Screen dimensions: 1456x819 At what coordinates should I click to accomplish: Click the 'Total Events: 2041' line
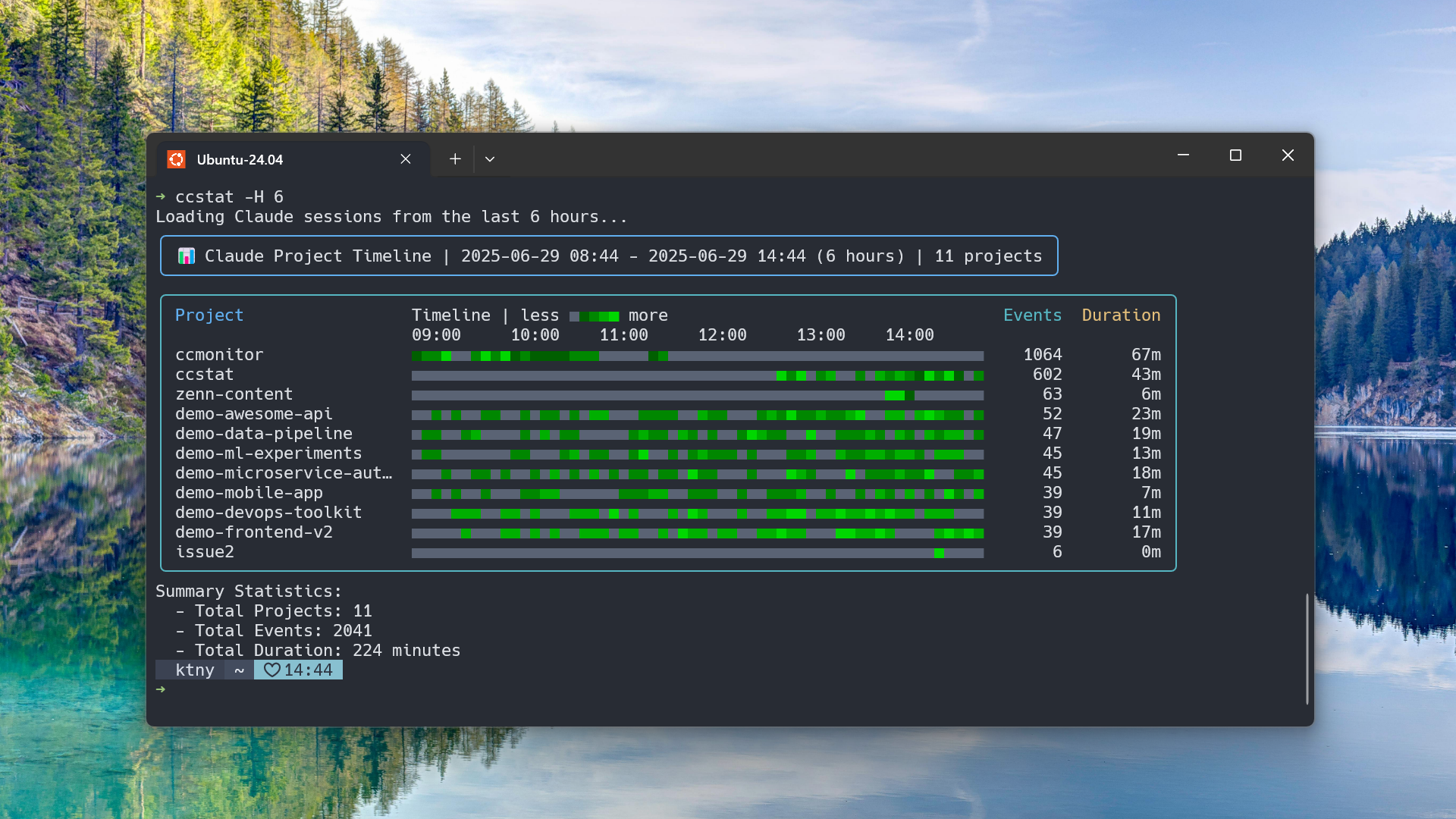pos(274,631)
